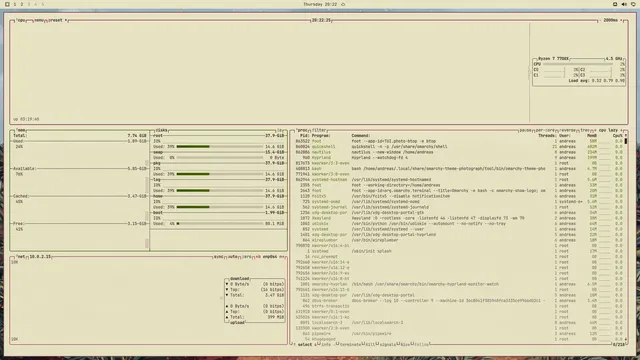Select the localsearch-3 process row
Viewport: 640px width, 360px height.
459,322
